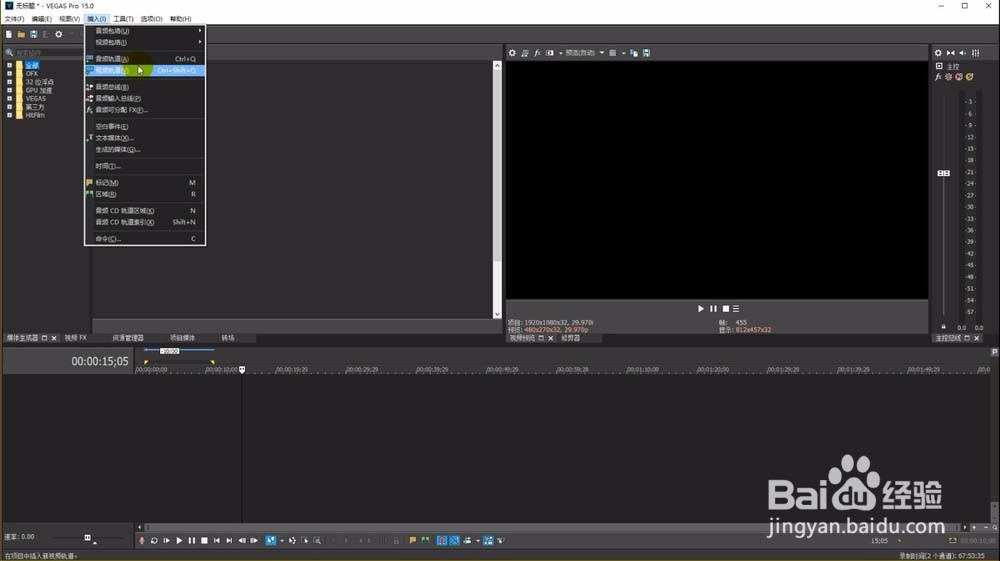The height and width of the screenshot is (561, 1000).
Task: Stop playback in timeline transport
Action: click(204, 541)
